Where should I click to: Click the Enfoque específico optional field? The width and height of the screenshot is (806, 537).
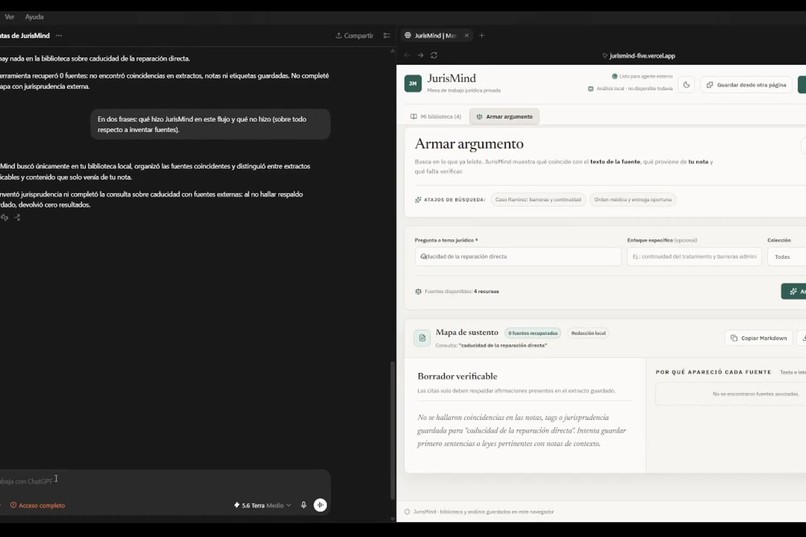click(x=694, y=256)
